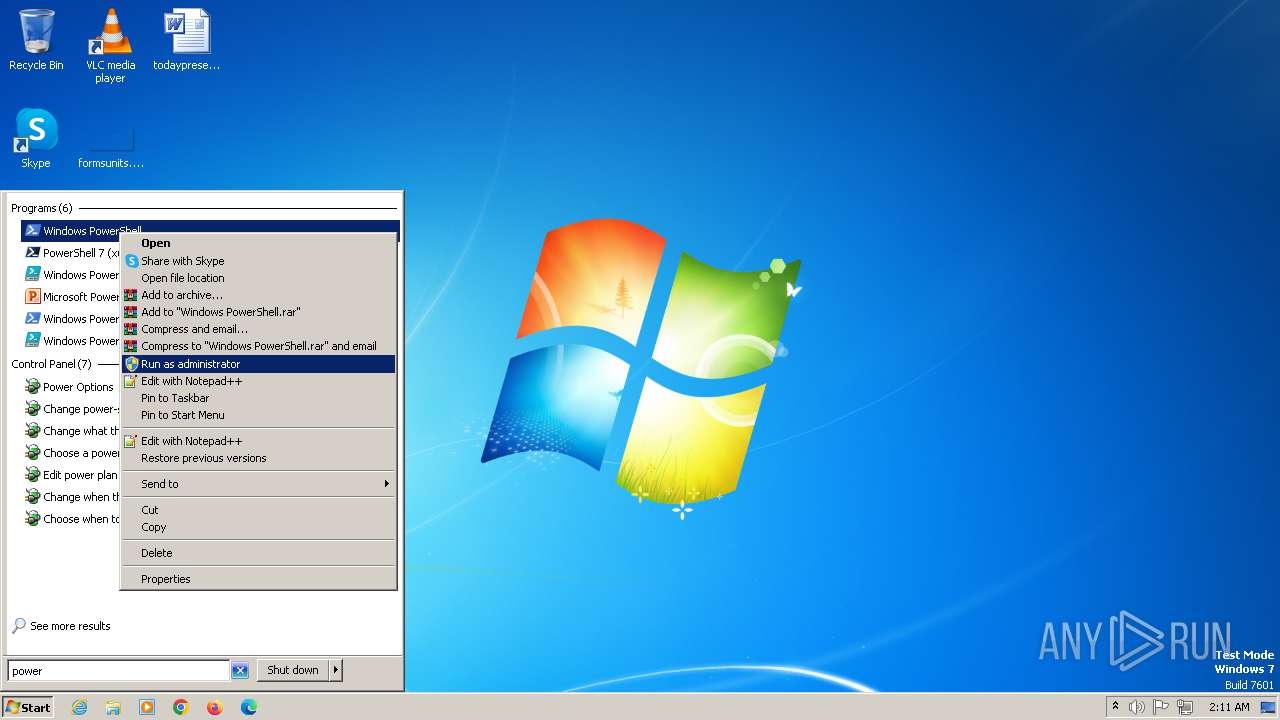This screenshot has height=720, width=1280.
Task: Choose Compress to rar and email entry
Action: pyautogui.click(x=258, y=346)
